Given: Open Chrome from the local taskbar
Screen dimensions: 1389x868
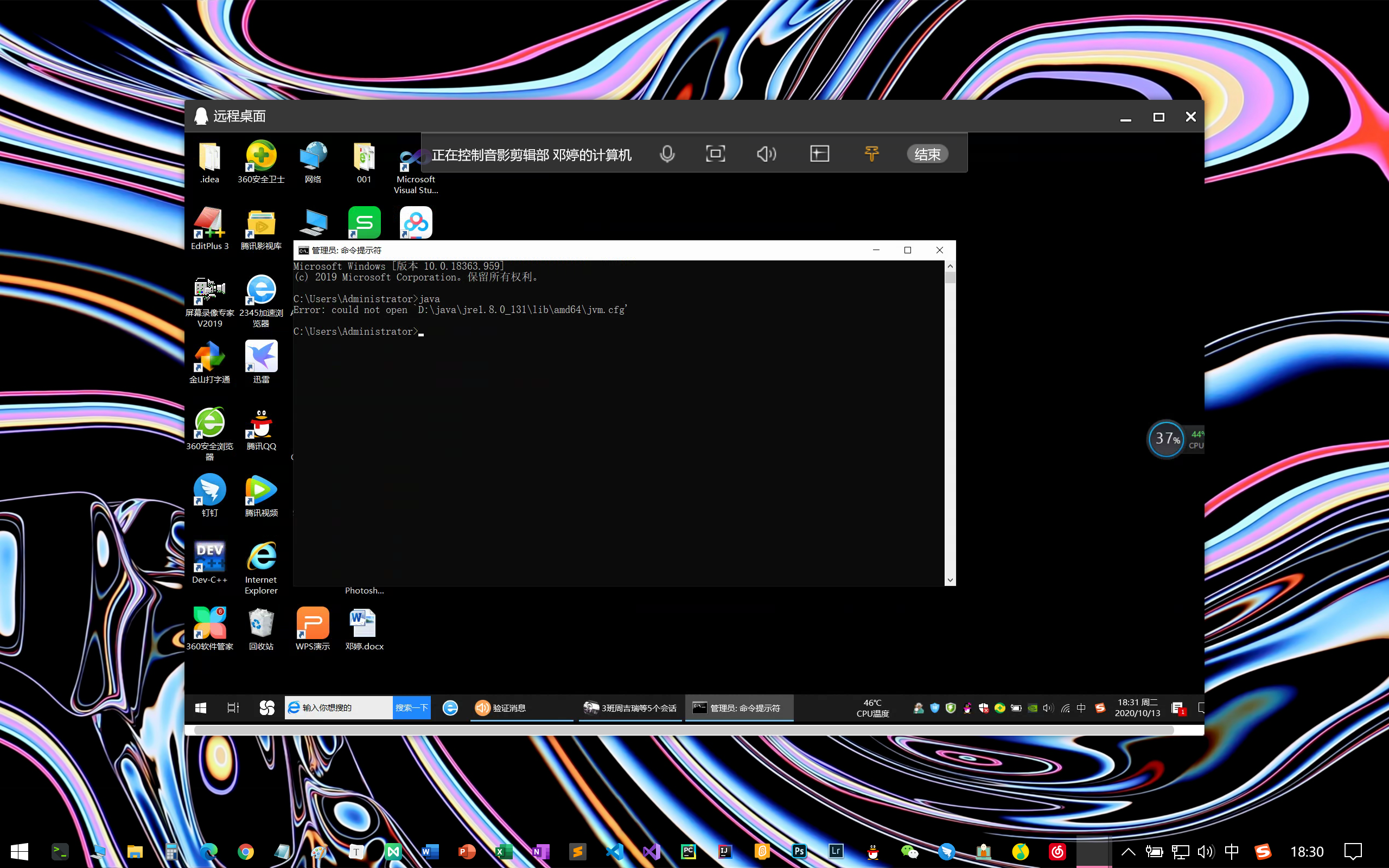Looking at the screenshot, I should pyautogui.click(x=246, y=851).
